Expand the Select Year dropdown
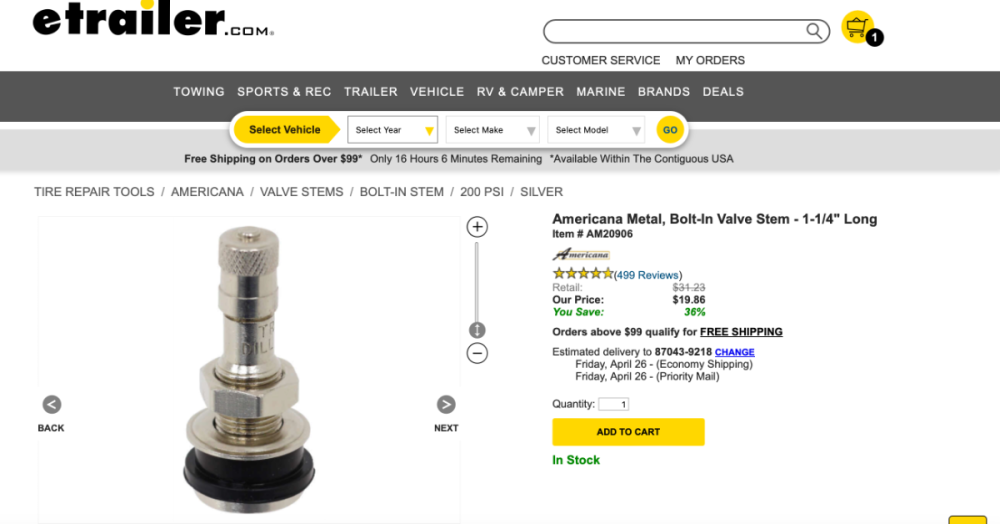This screenshot has height=524, width=1000. pos(394,130)
